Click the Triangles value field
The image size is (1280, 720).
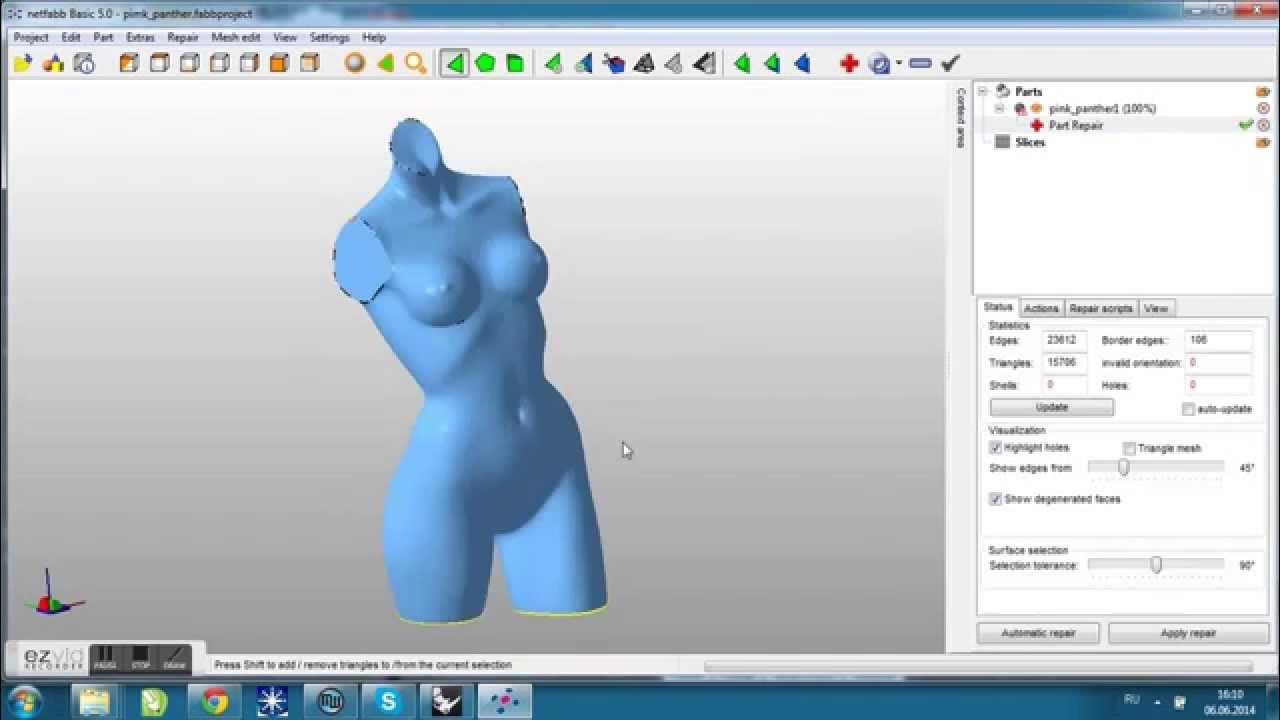click(1064, 363)
